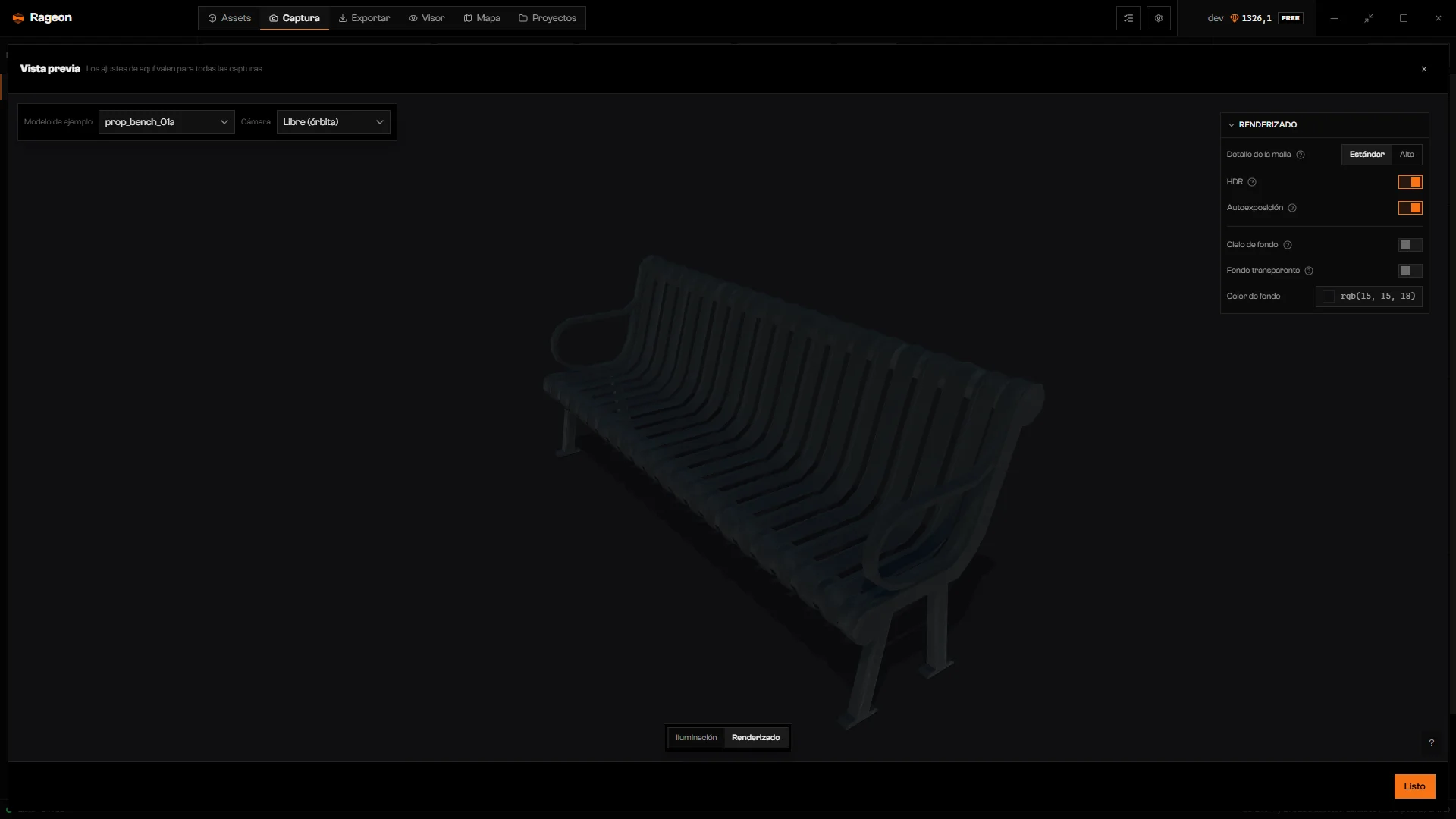The image size is (1456, 819).
Task: Show help for Autoexposición
Action: (x=1292, y=208)
